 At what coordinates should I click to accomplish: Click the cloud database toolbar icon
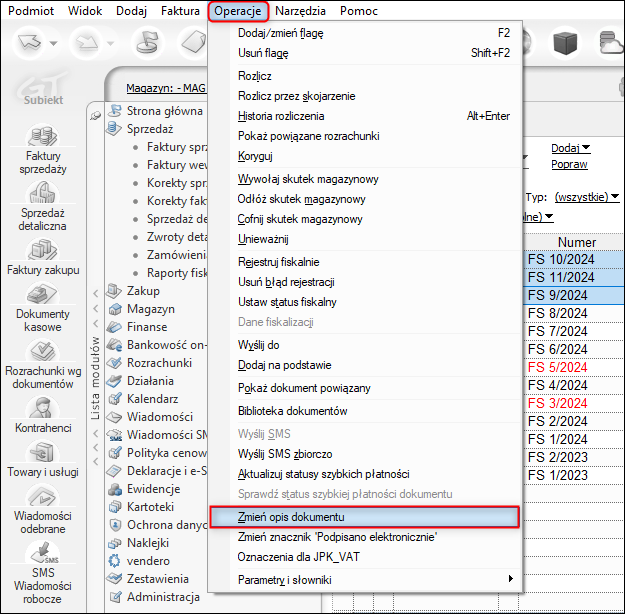click(x=610, y=42)
